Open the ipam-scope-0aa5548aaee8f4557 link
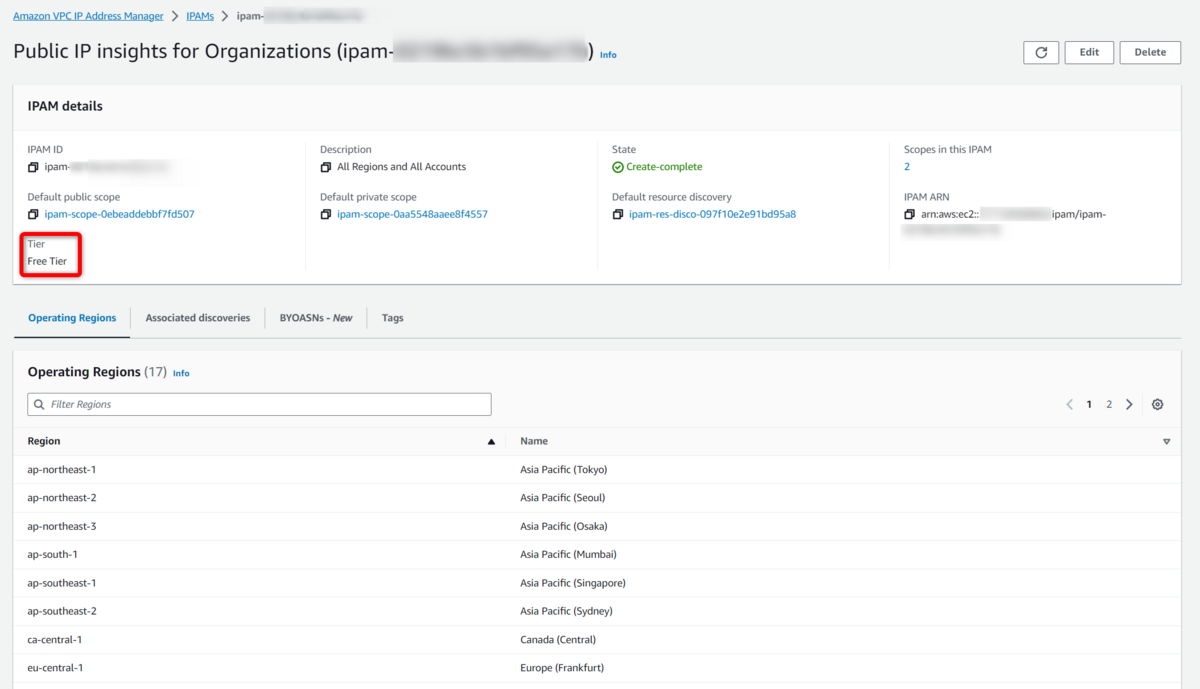The height and width of the screenshot is (689, 1200). pyautogui.click(x=412, y=214)
